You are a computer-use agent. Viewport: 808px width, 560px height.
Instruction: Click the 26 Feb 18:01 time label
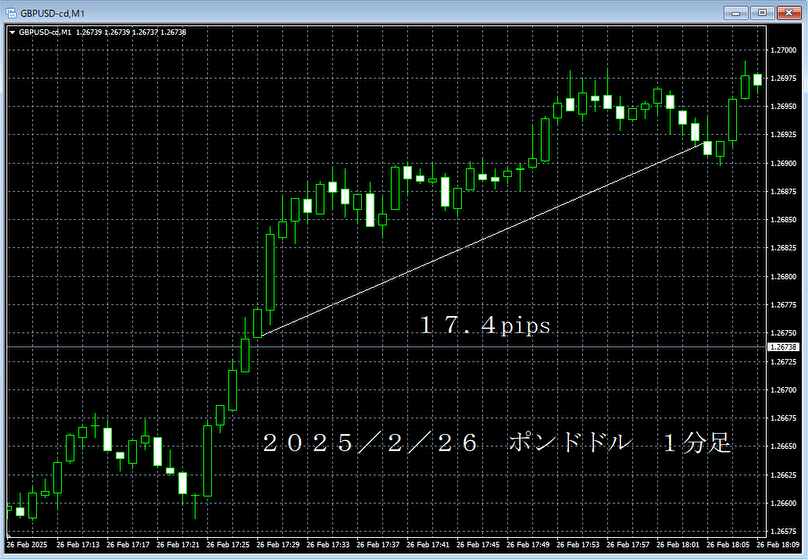point(678,545)
